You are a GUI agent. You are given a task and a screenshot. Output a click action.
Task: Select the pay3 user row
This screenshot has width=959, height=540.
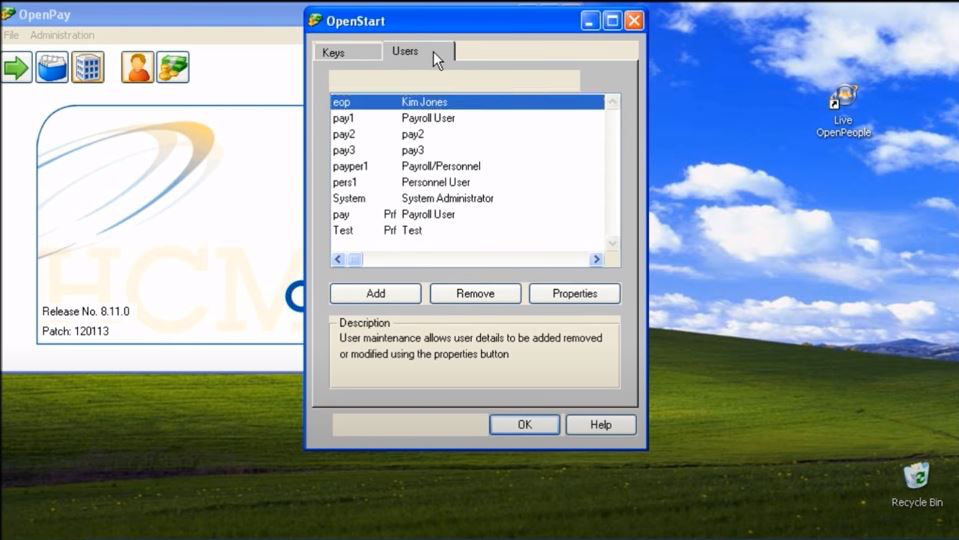coord(467,150)
